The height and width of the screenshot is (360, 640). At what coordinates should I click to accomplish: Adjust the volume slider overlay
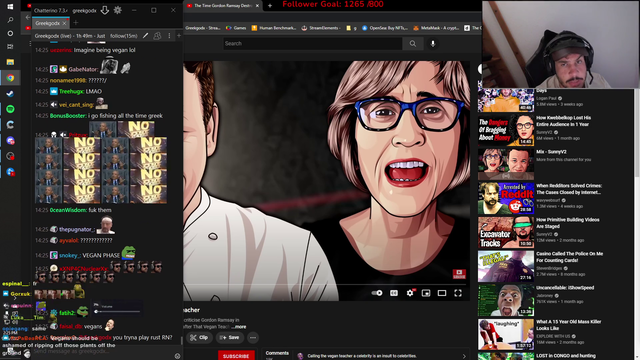click(x=118, y=312)
